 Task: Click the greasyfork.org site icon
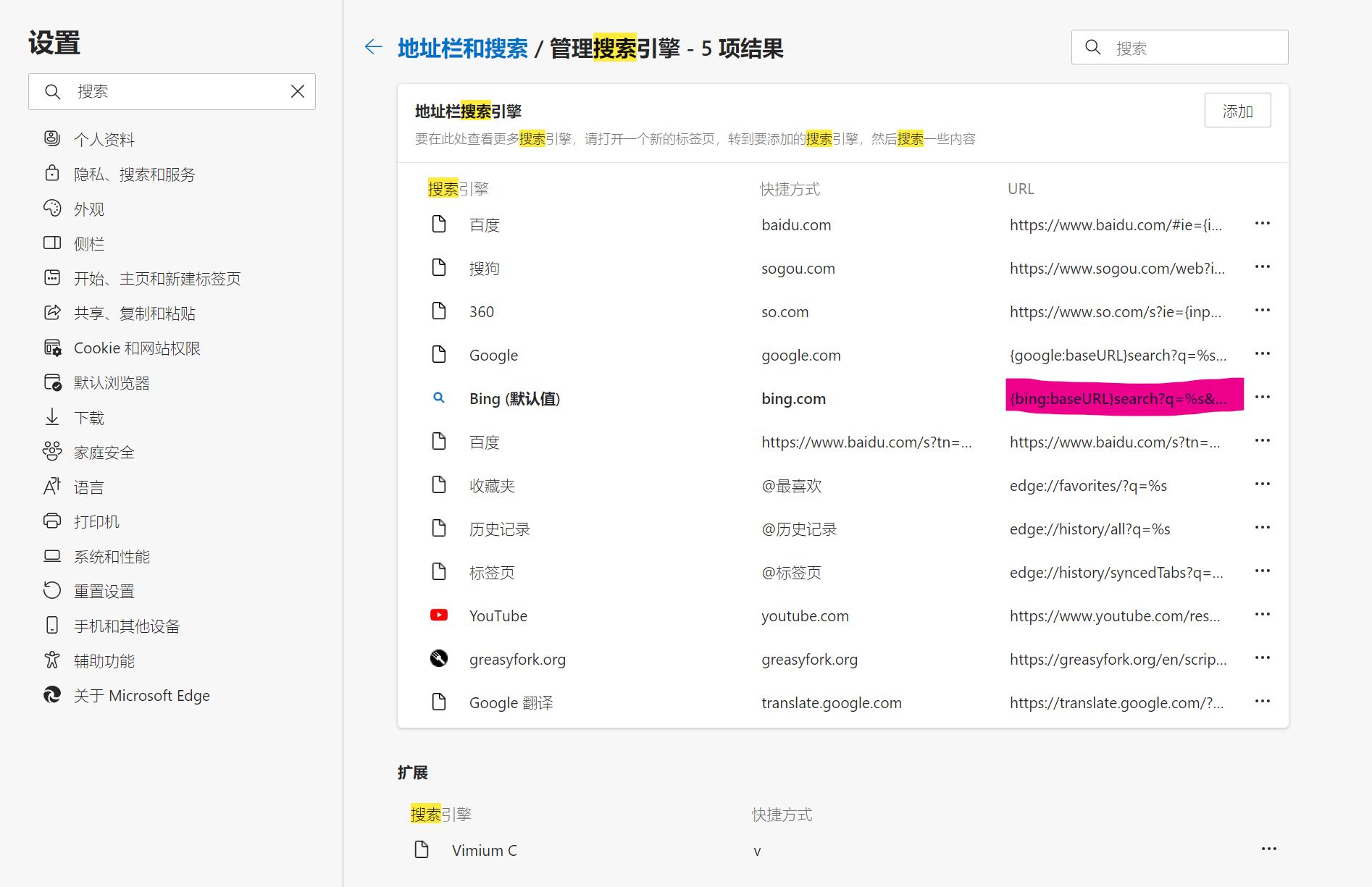(x=439, y=658)
